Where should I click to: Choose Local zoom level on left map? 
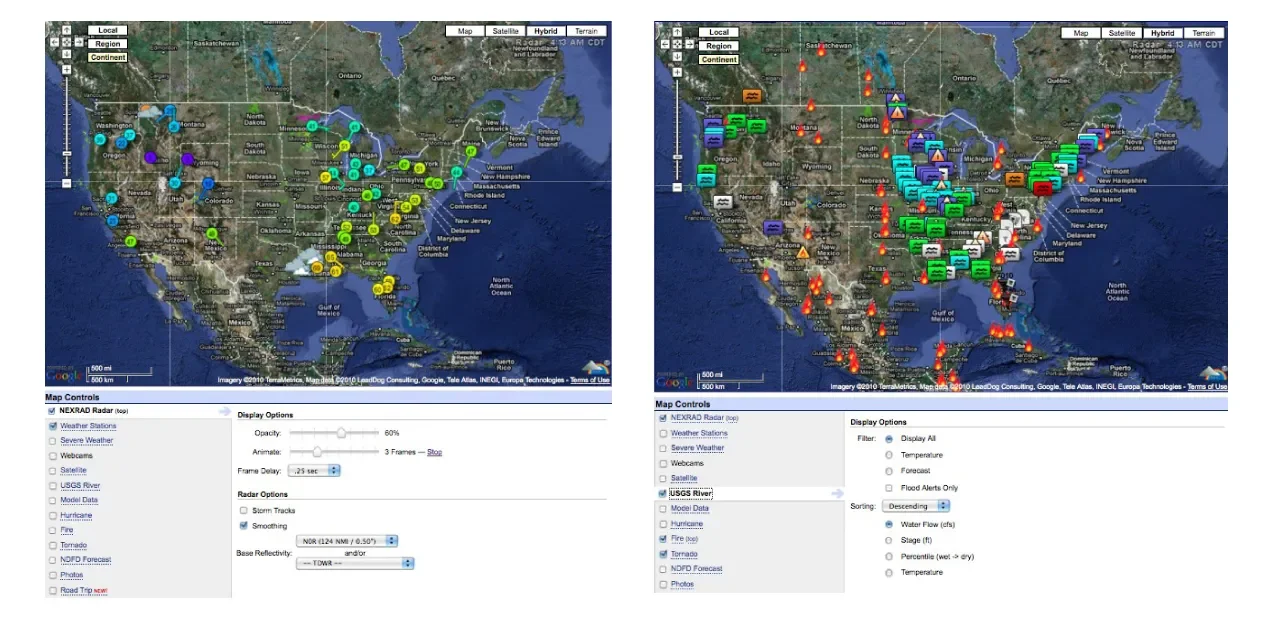(107, 31)
